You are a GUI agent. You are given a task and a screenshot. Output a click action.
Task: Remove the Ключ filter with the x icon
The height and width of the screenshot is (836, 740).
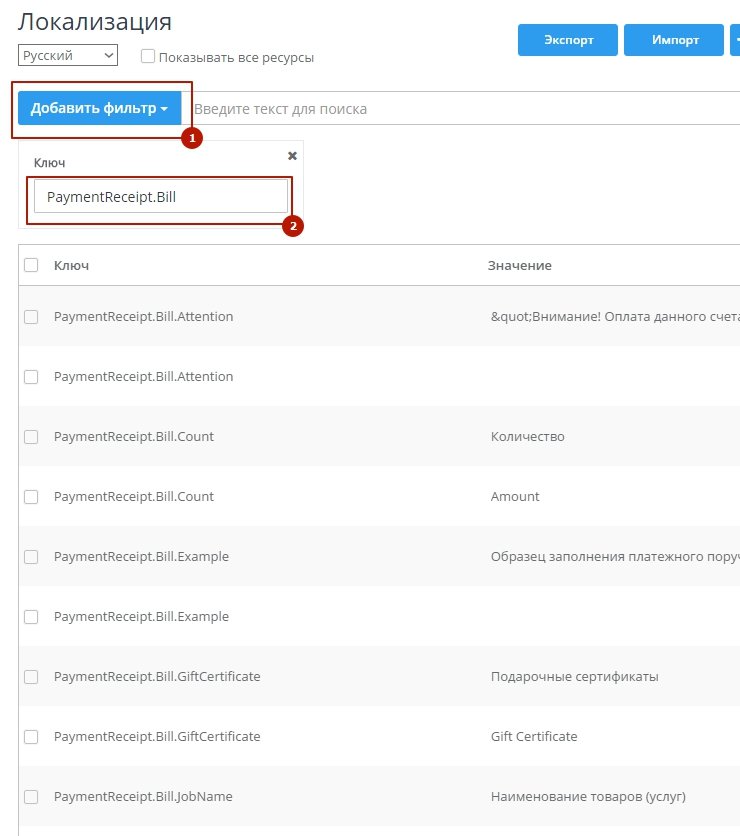292,156
